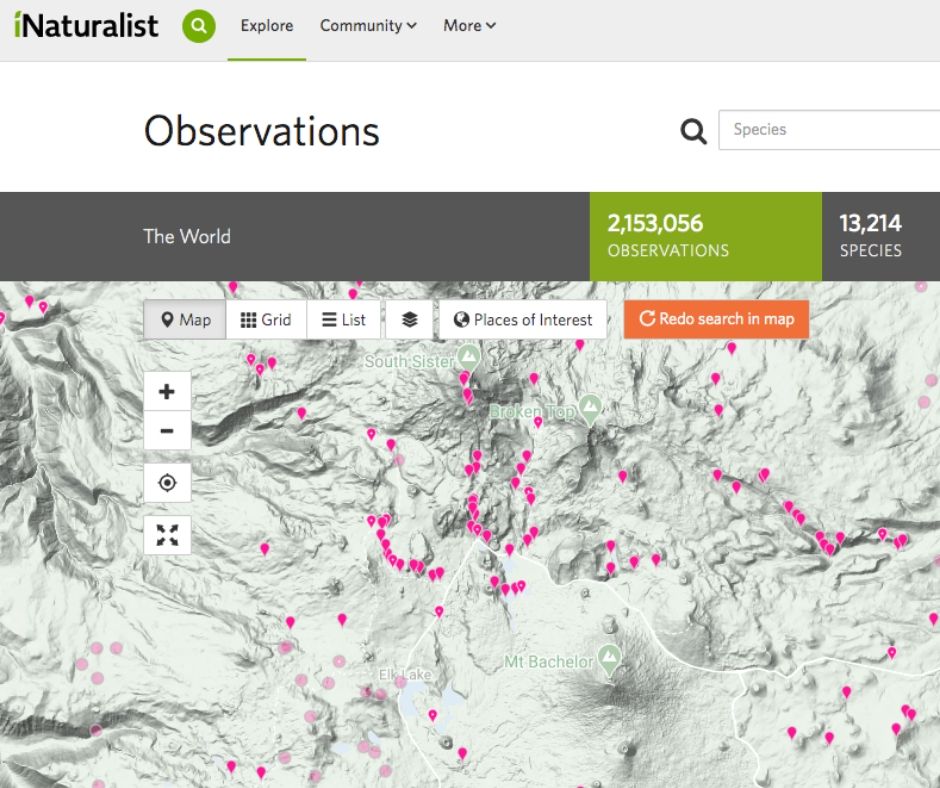The height and width of the screenshot is (788, 940).
Task: Click the magnifier icon beside Species field
Action: tap(694, 130)
